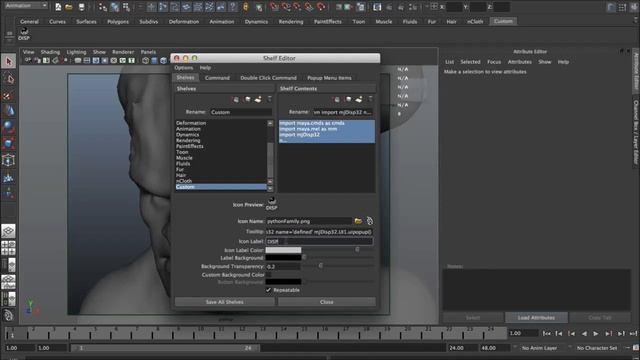Open viewport Renderer menu
The image size is (640, 360).
(123, 52)
